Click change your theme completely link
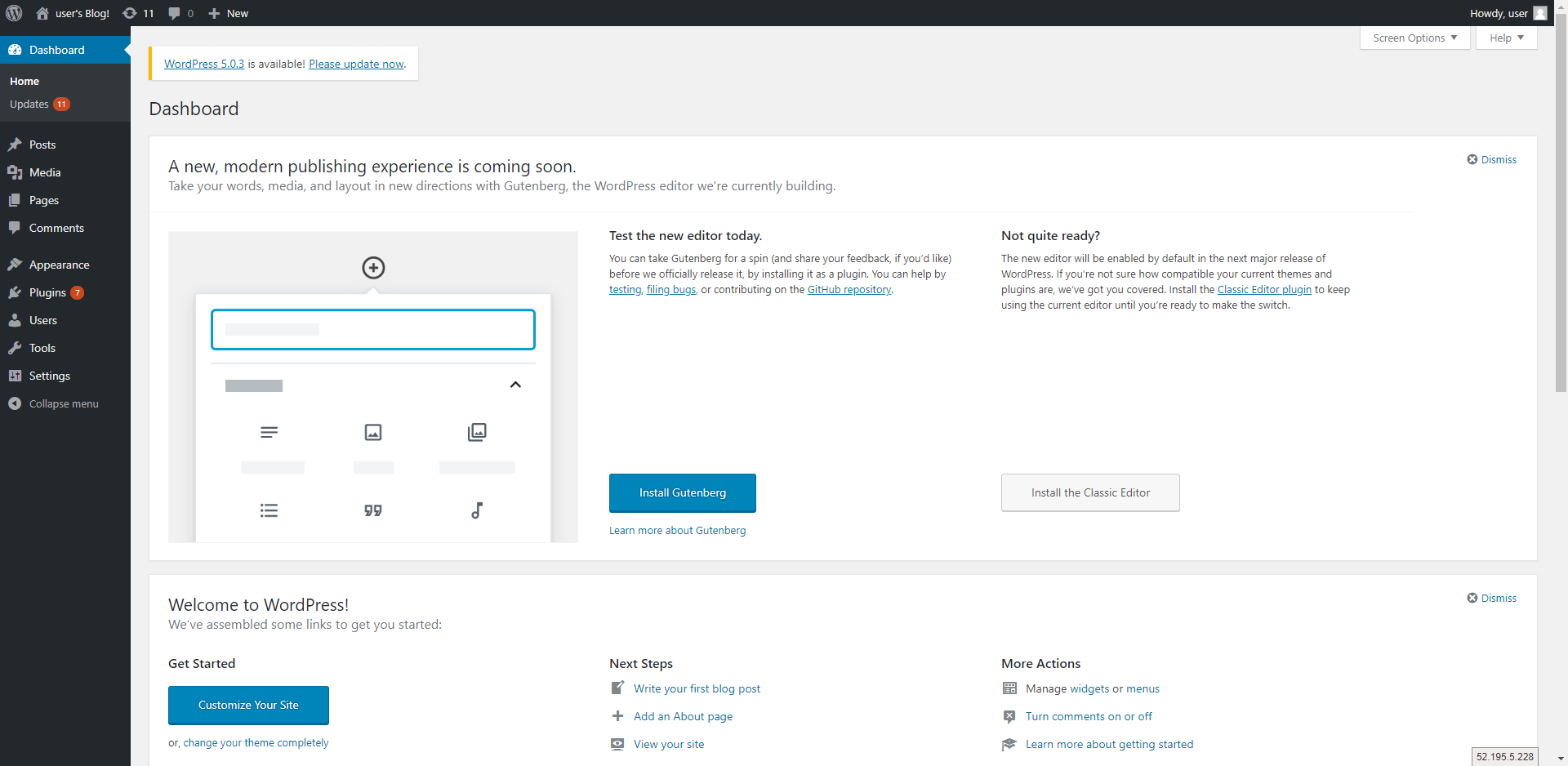Screen dimensions: 1568x766 [256, 742]
